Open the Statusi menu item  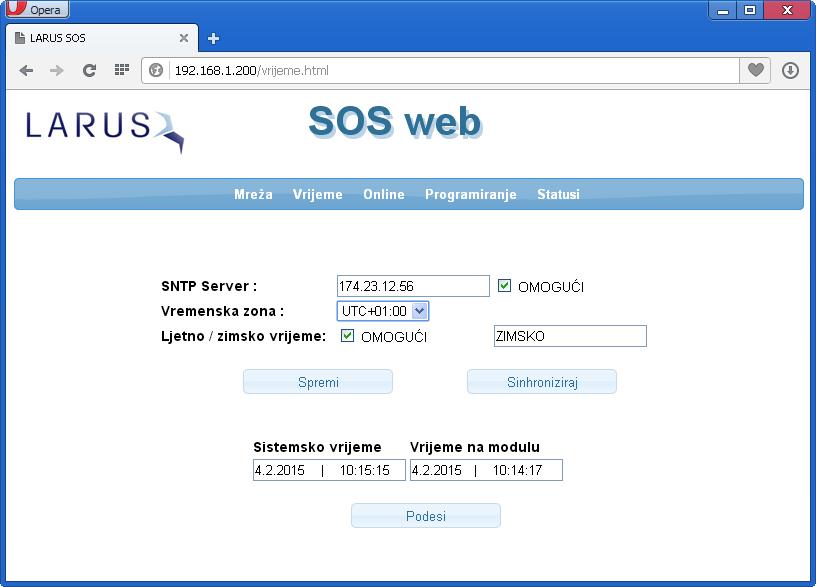click(558, 194)
